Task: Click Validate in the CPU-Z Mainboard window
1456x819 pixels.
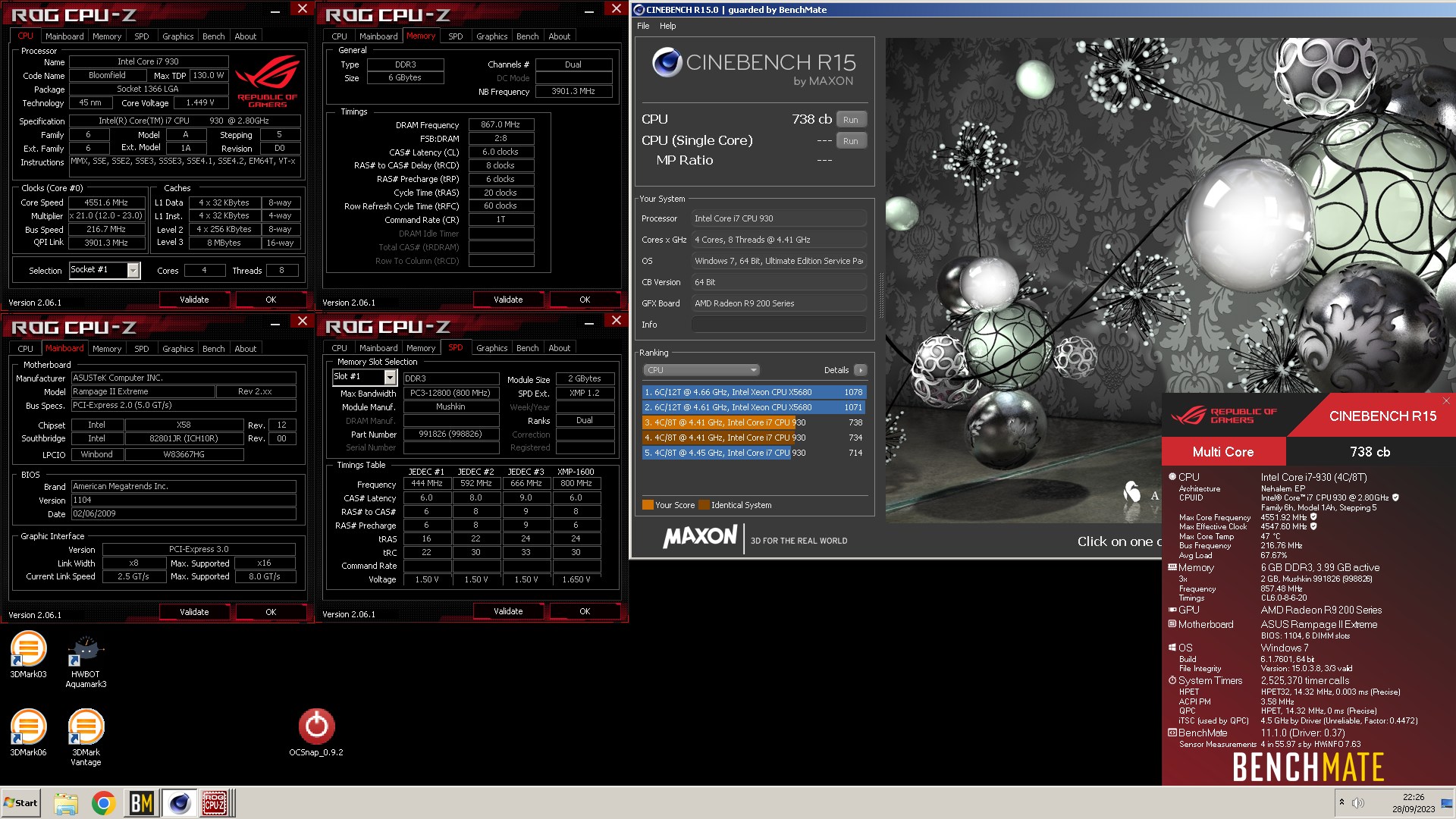Action: [194, 612]
